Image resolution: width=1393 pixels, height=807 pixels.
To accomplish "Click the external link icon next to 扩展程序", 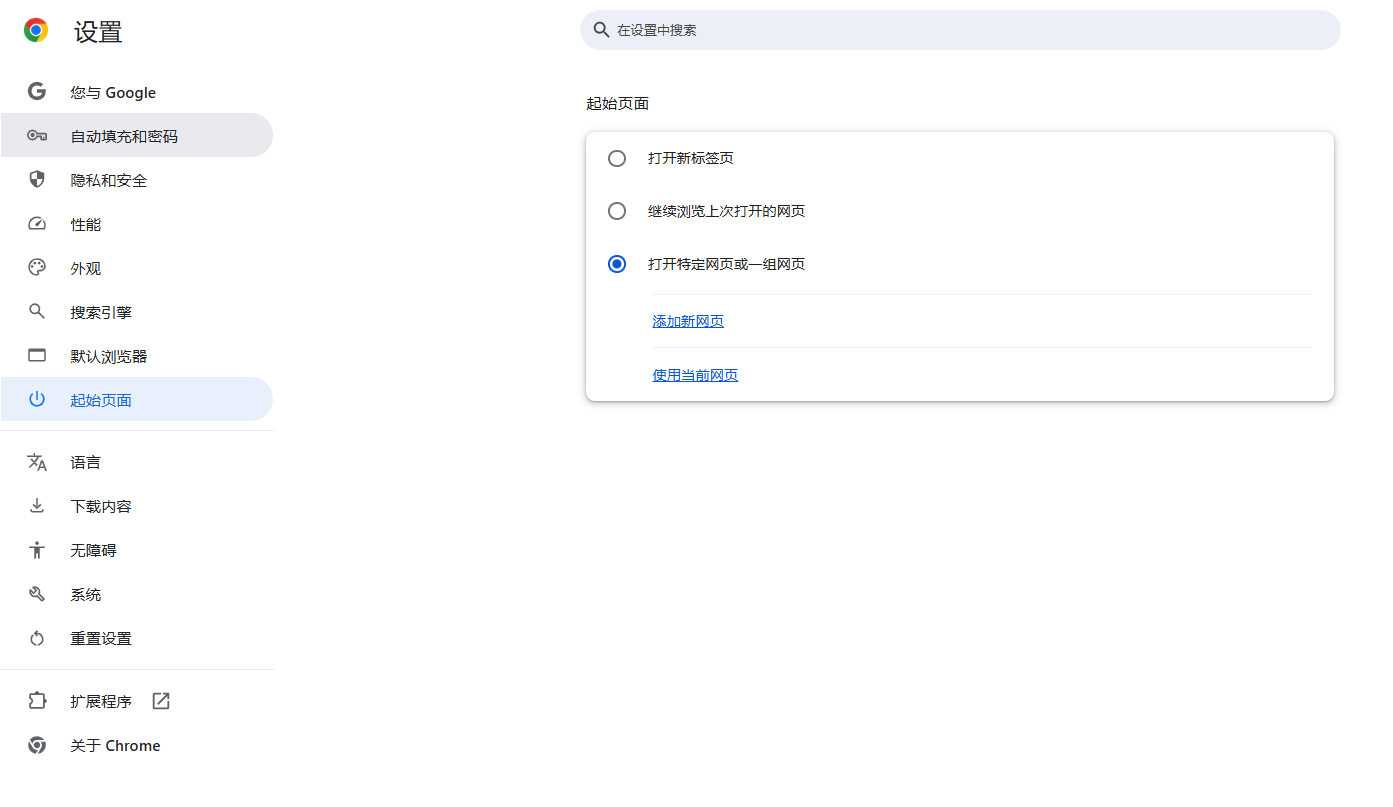I will (161, 701).
